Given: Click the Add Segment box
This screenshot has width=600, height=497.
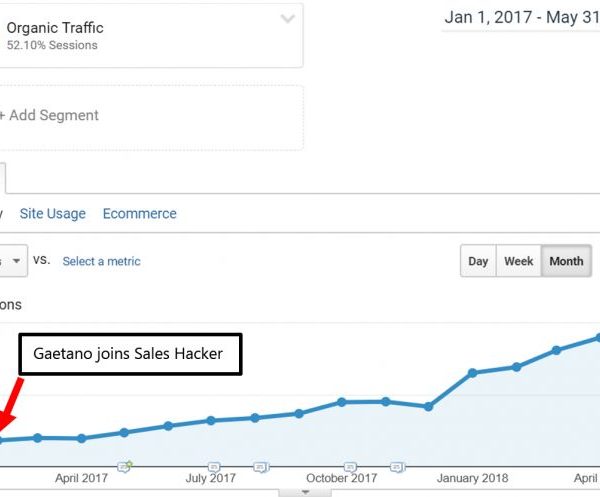Looking at the screenshot, I should (x=150, y=117).
